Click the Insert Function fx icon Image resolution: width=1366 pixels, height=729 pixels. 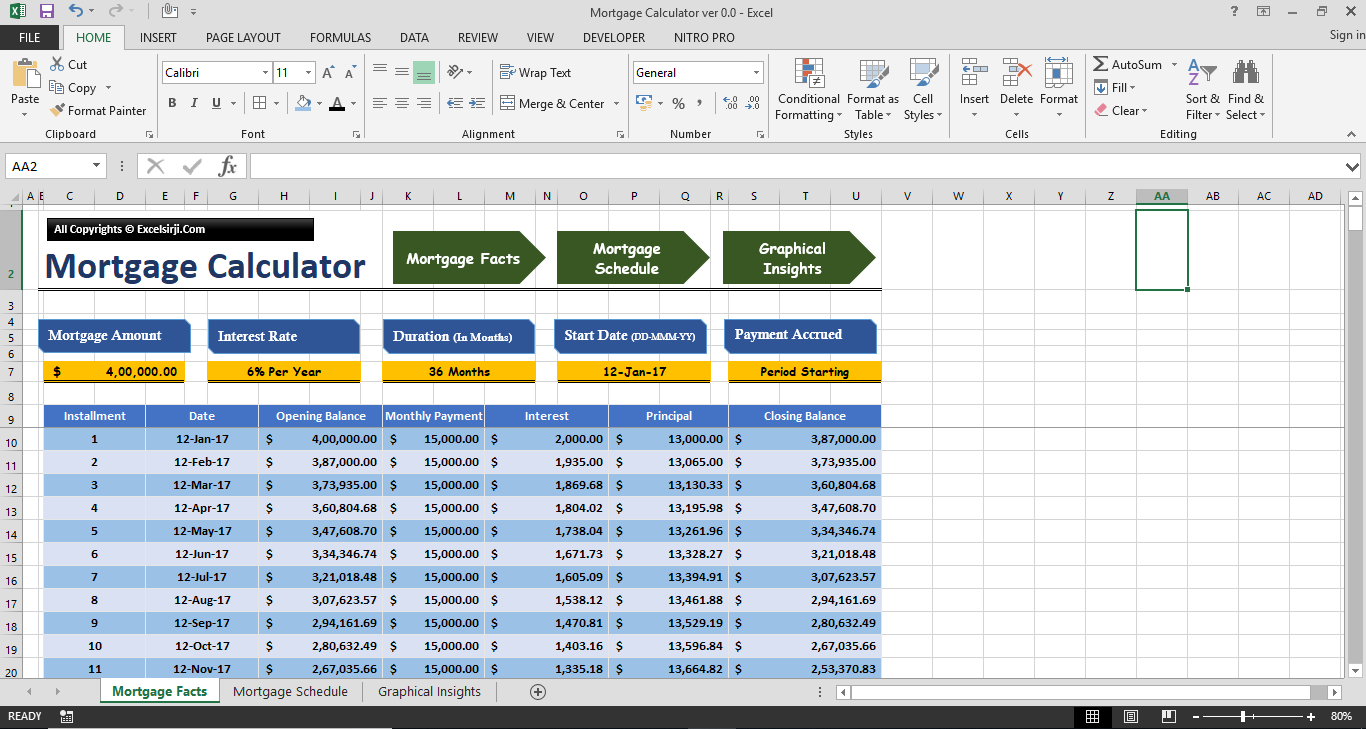pyautogui.click(x=228, y=166)
